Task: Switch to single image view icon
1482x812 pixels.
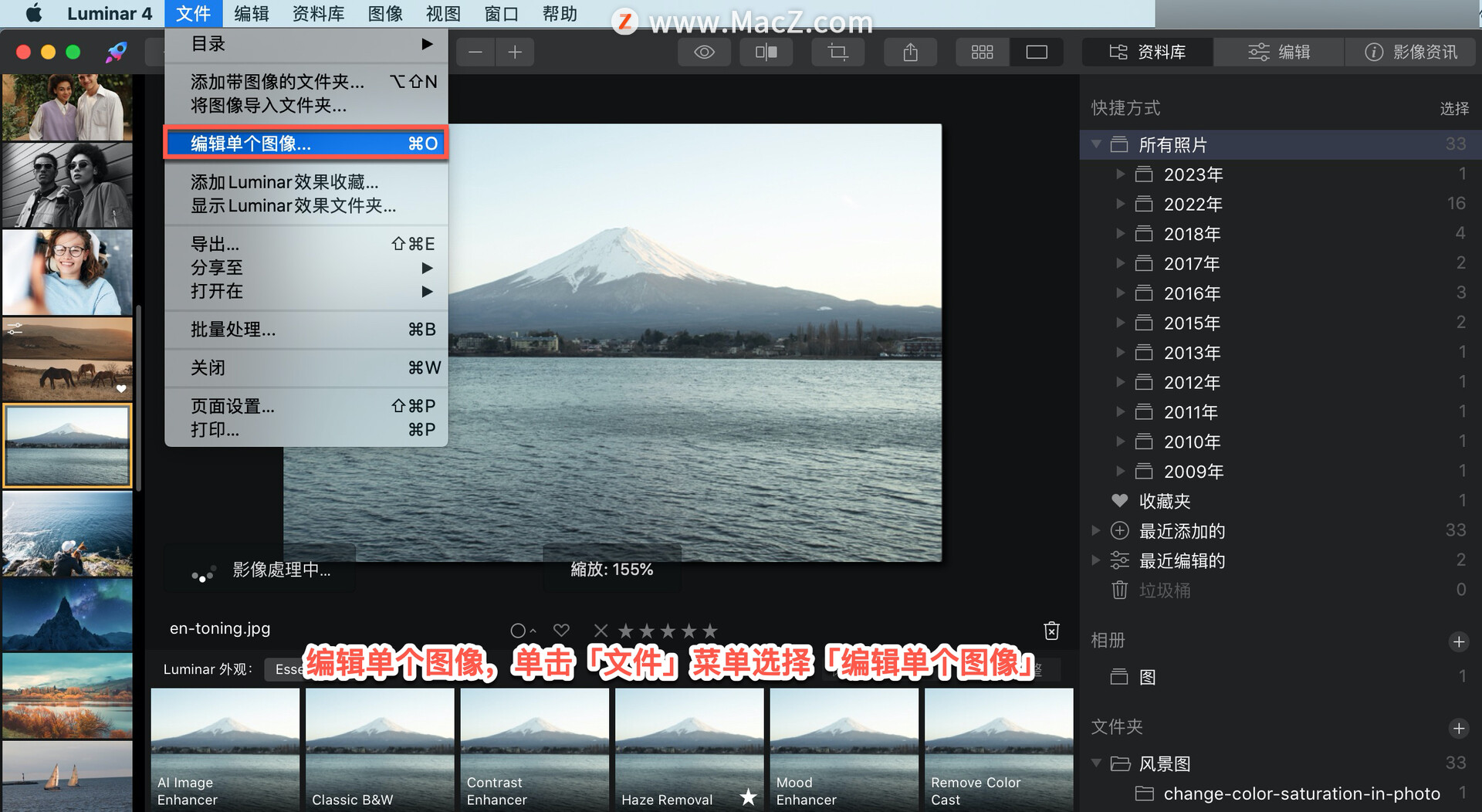Action: click(x=1037, y=52)
